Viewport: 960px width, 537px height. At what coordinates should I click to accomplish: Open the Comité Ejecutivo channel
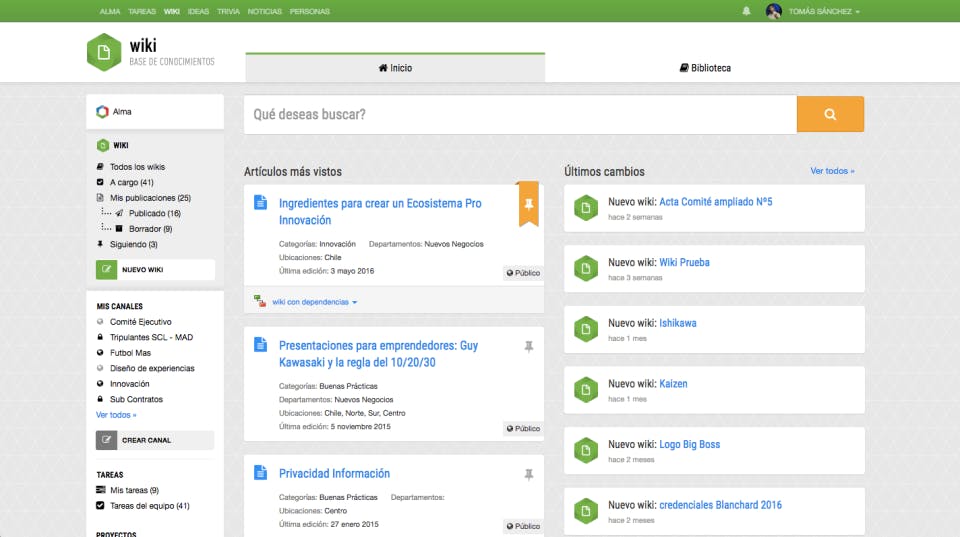[x=140, y=321]
